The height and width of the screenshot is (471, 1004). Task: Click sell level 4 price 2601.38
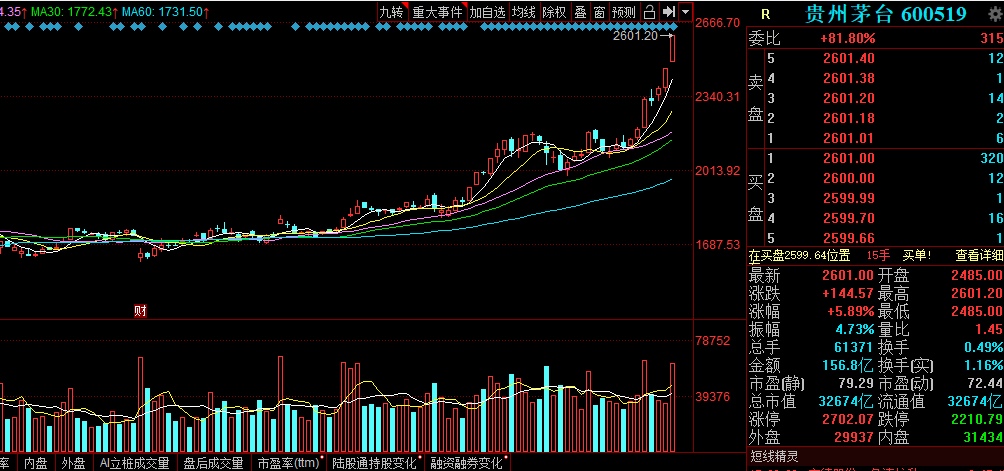pyautogui.click(x=850, y=79)
